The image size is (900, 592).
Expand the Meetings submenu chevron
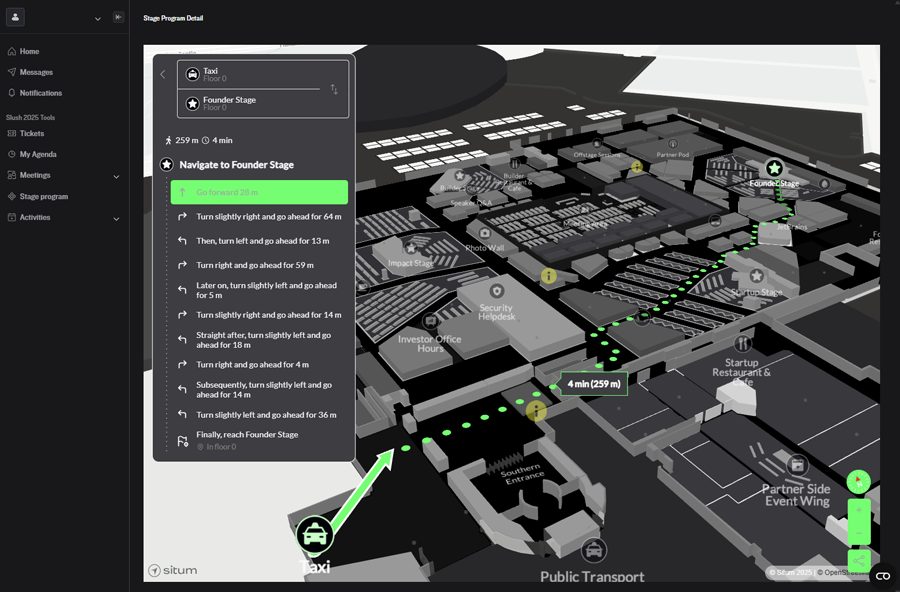116,176
